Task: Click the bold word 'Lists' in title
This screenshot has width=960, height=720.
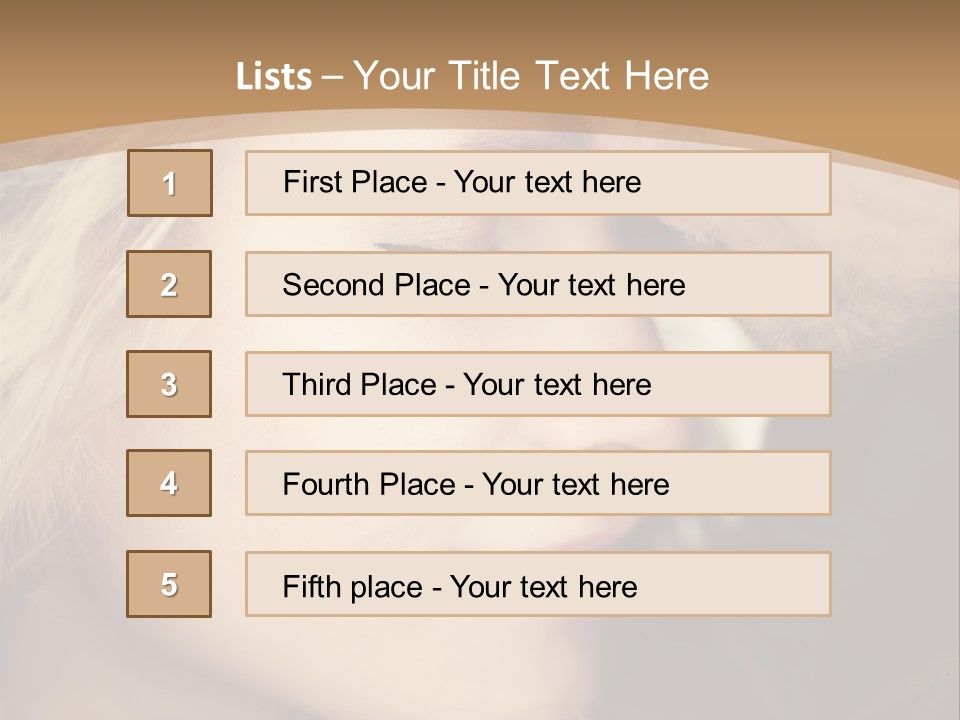Action: pyautogui.click(x=274, y=77)
